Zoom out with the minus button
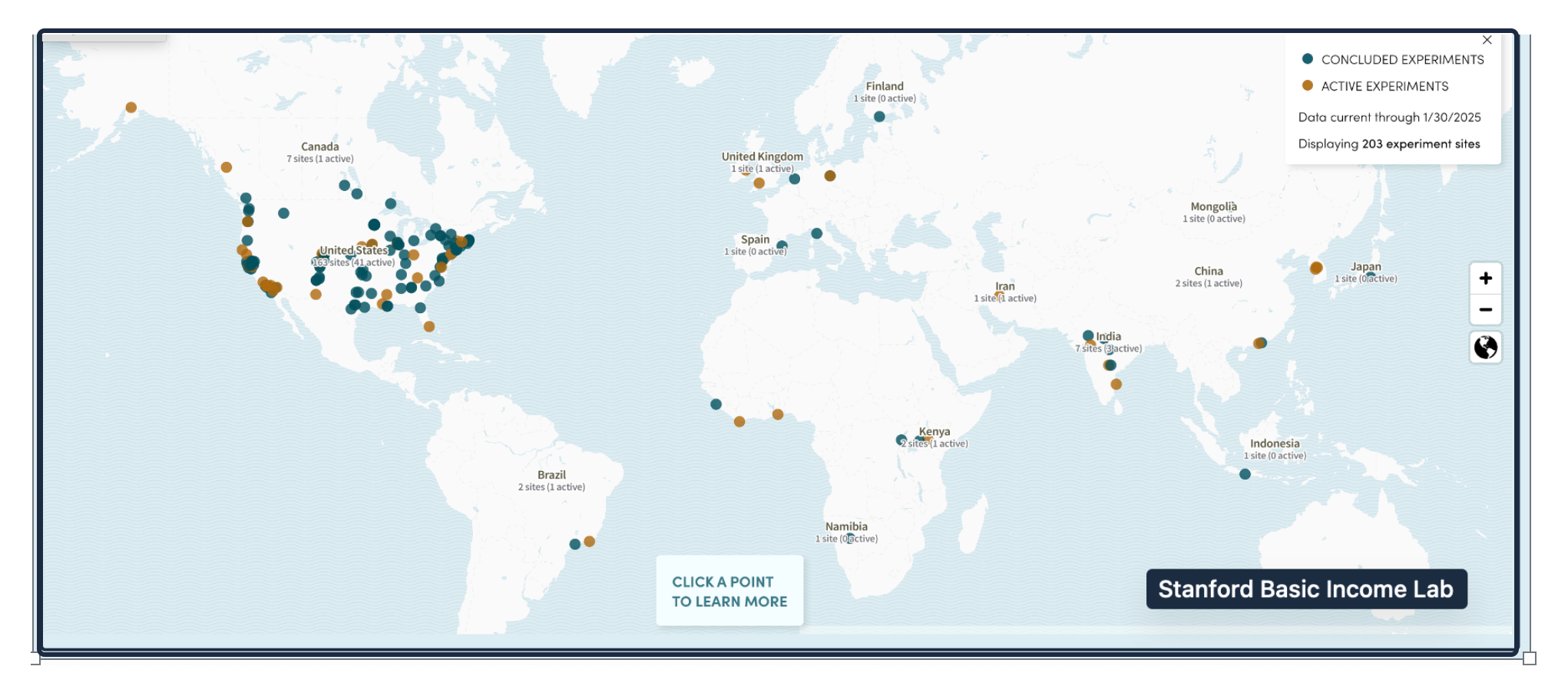The height and width of the screenshot is (696, 1568). tap(1485, 310)
